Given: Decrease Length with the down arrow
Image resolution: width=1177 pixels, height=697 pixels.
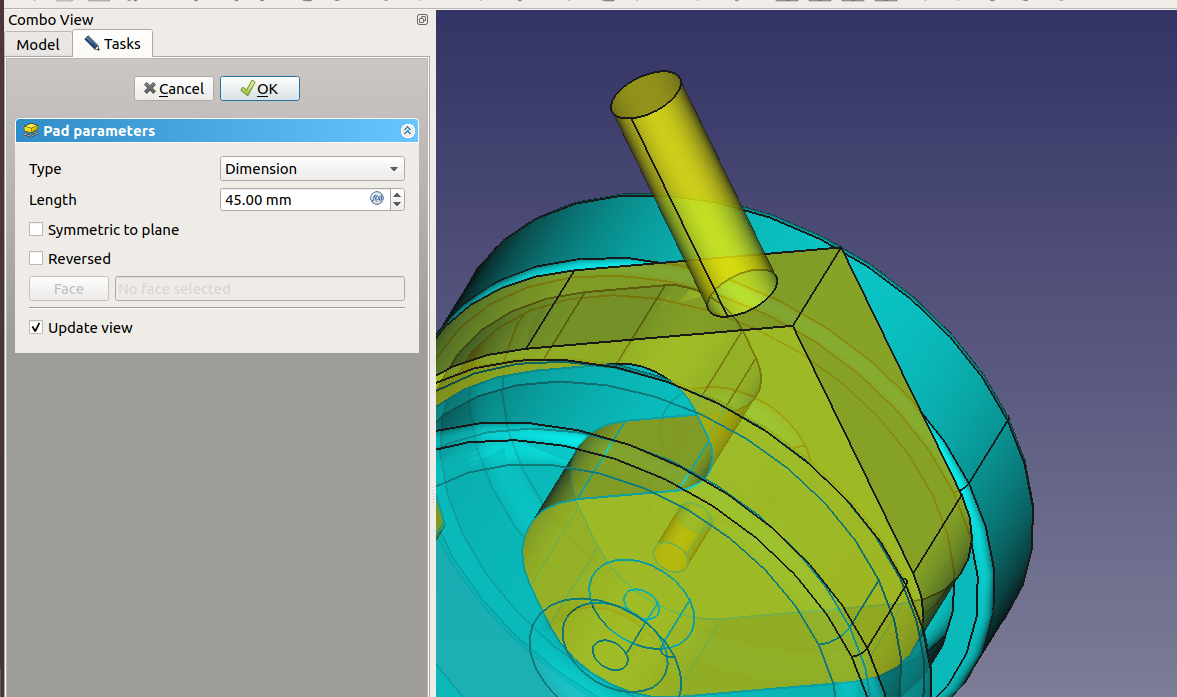Looking at the screenshot, I should click(397, 205).
